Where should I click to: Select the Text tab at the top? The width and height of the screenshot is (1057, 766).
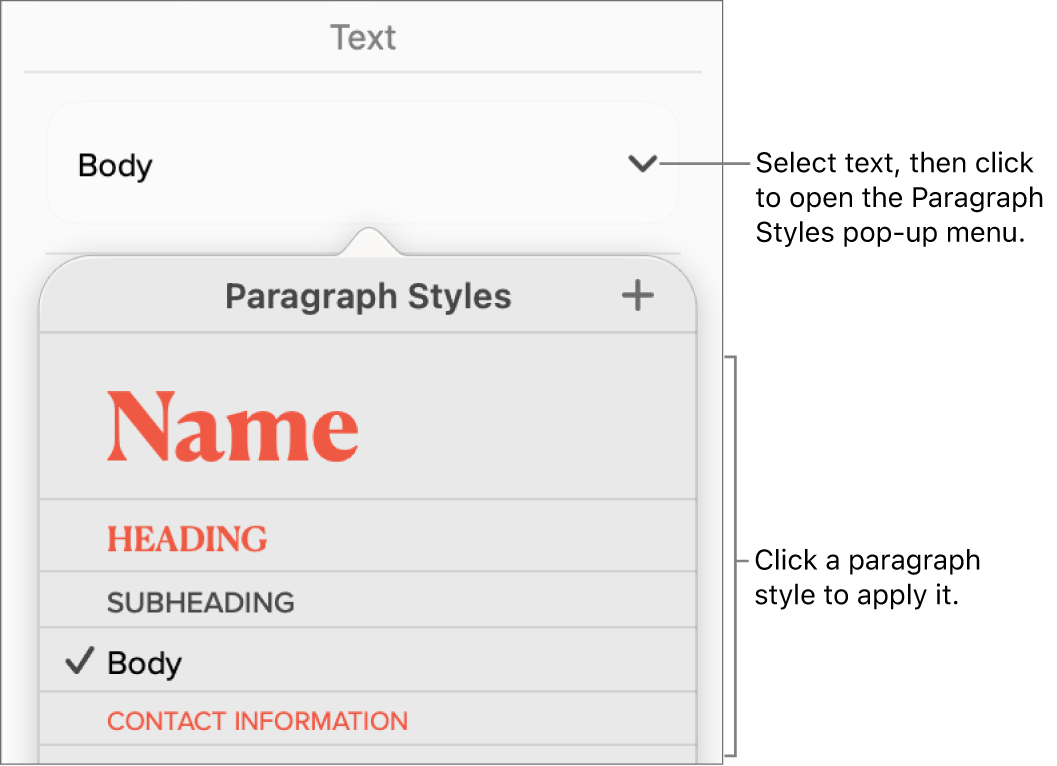(x=364, y=37)
